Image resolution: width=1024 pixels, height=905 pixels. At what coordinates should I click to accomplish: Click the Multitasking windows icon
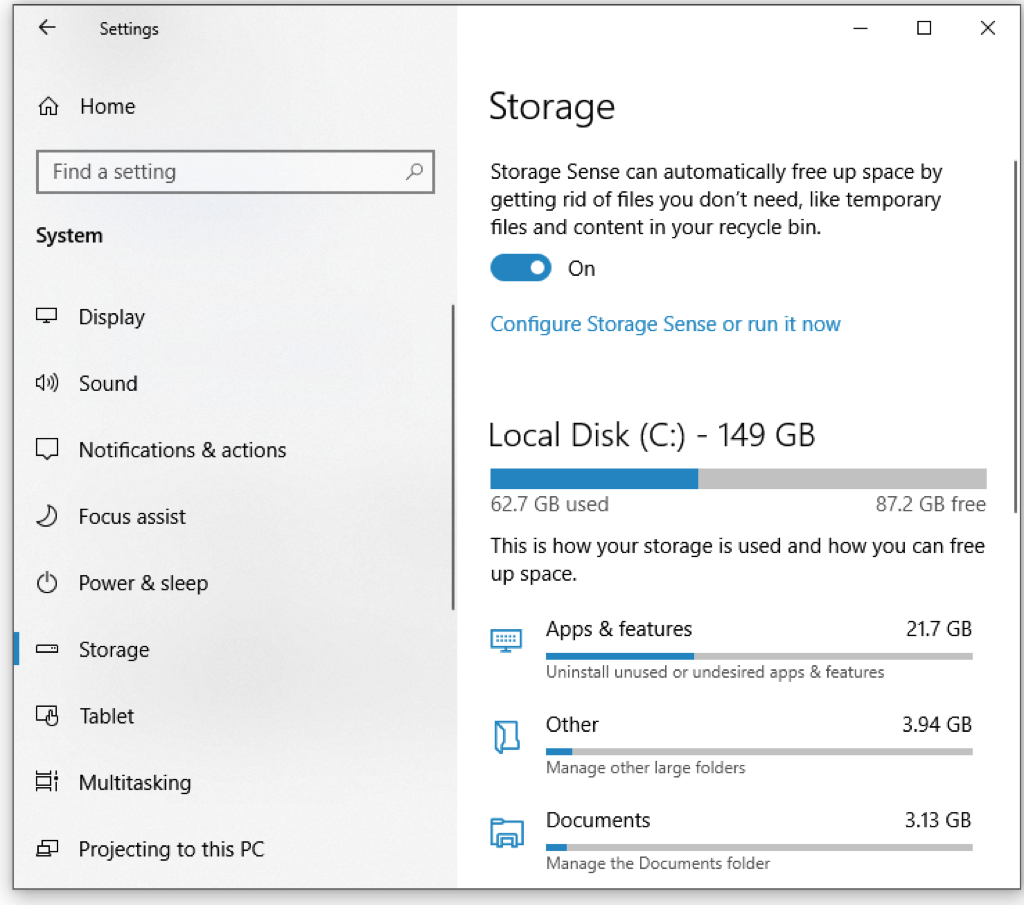tap(46, 782)
